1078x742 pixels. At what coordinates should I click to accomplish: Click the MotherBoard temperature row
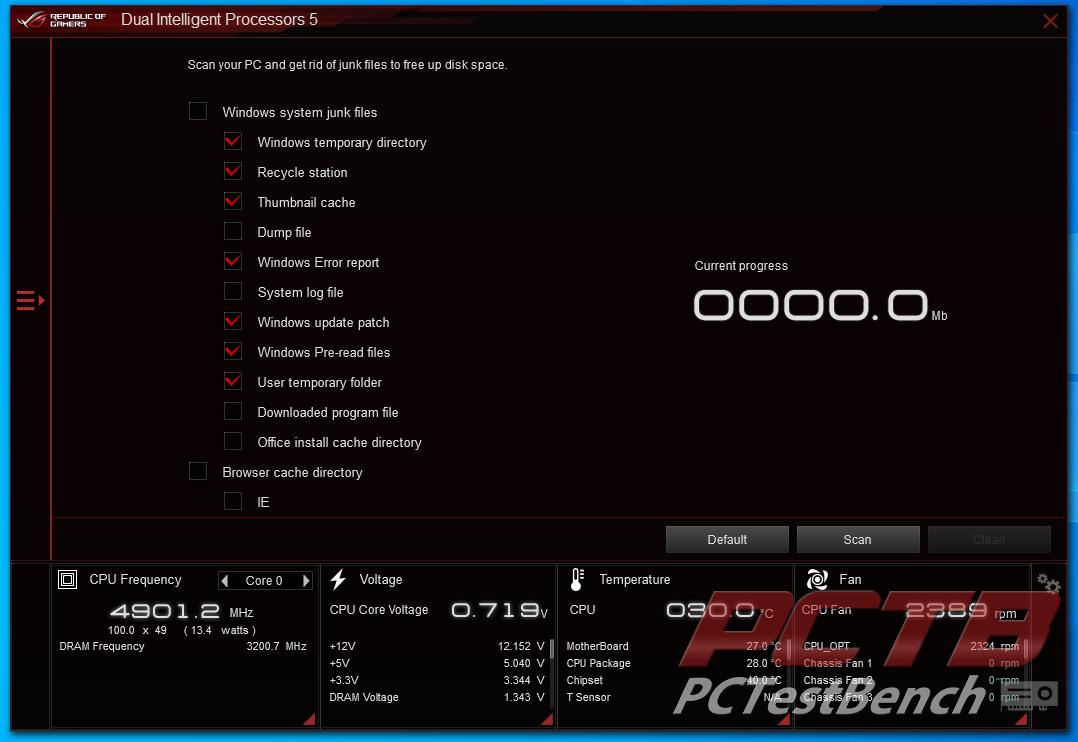(674, 646)
